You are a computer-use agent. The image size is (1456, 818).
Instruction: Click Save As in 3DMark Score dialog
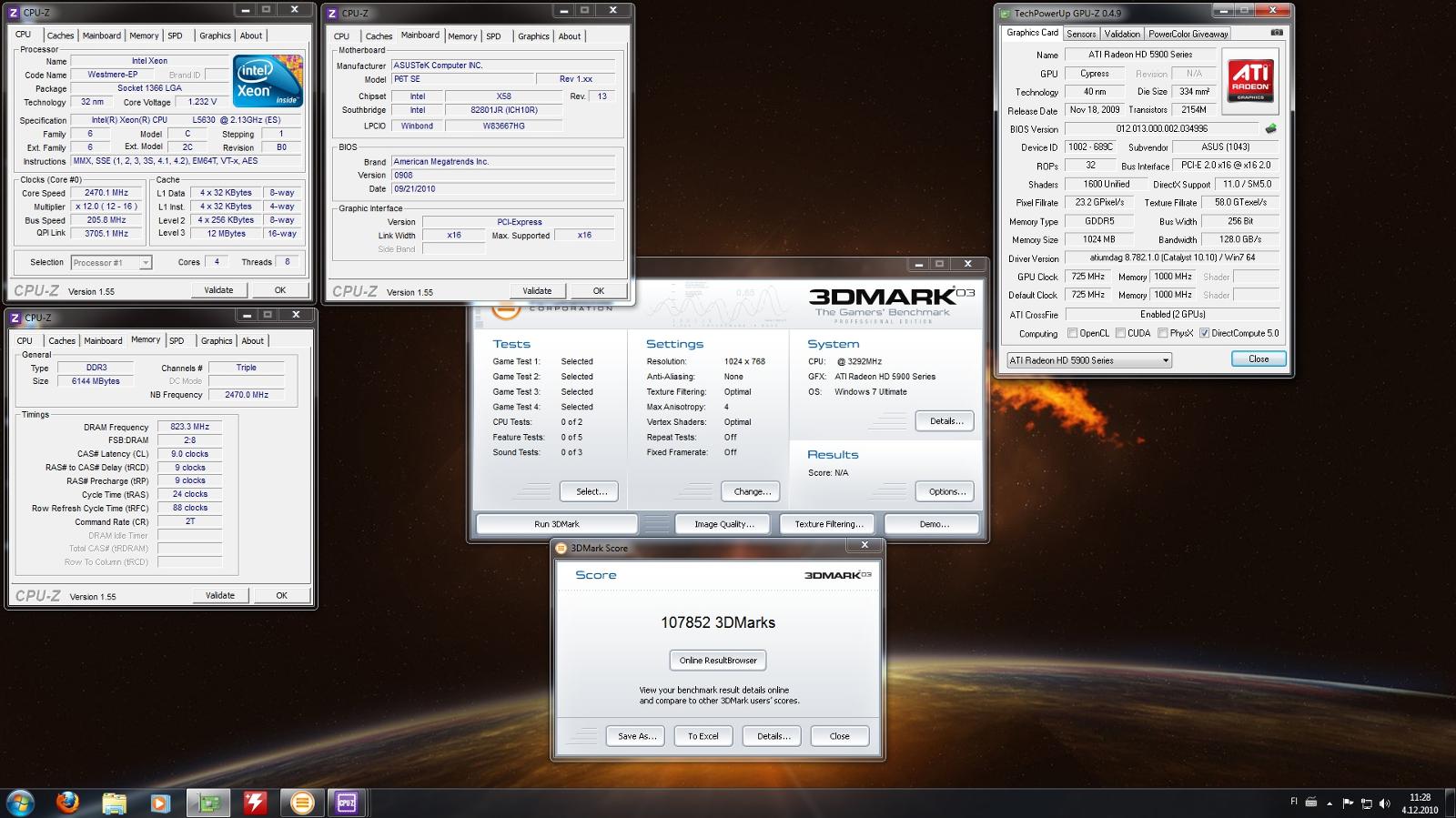[636, 736]
